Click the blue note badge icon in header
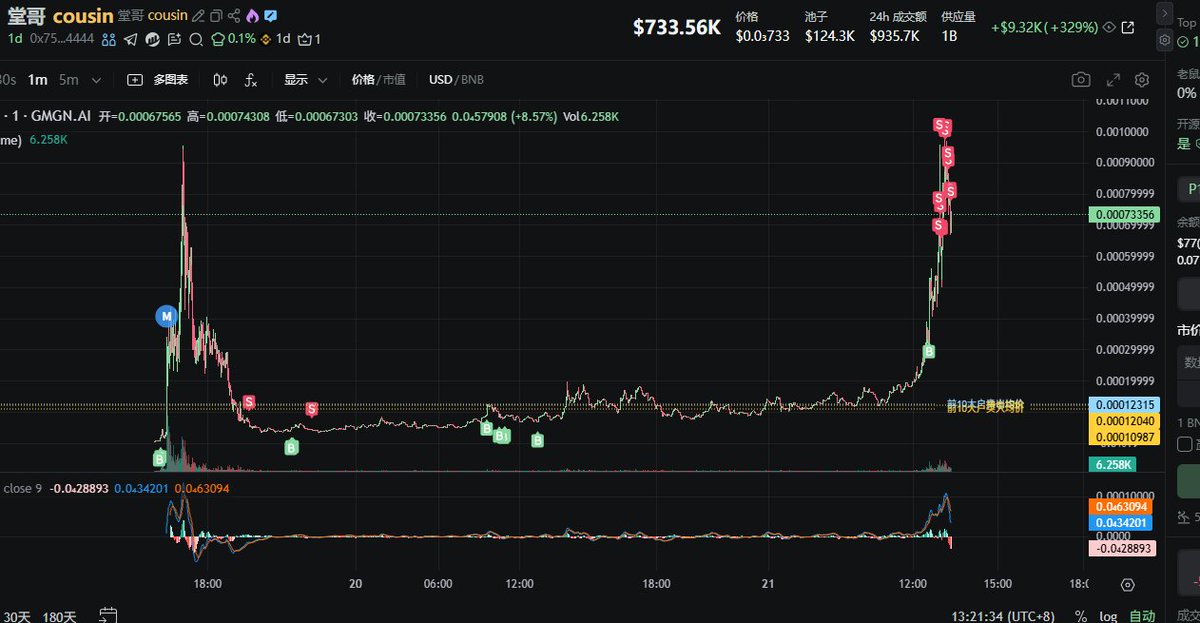This screenshot has width=1200, height=623. pos(270,17)
